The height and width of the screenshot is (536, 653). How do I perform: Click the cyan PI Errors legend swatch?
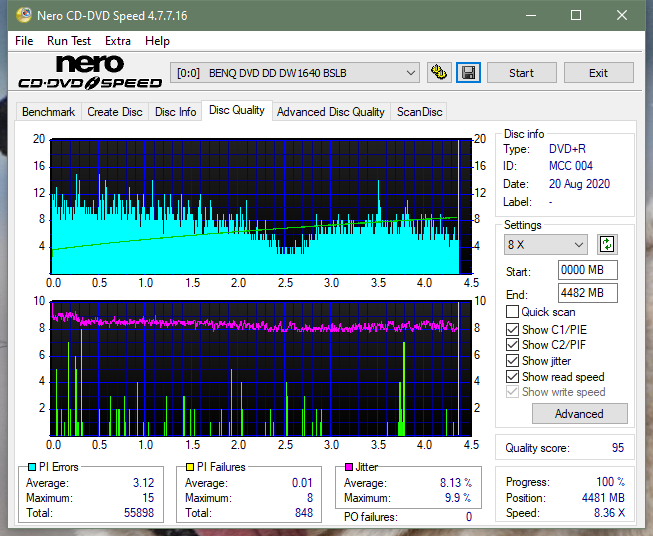coord(32,467)
